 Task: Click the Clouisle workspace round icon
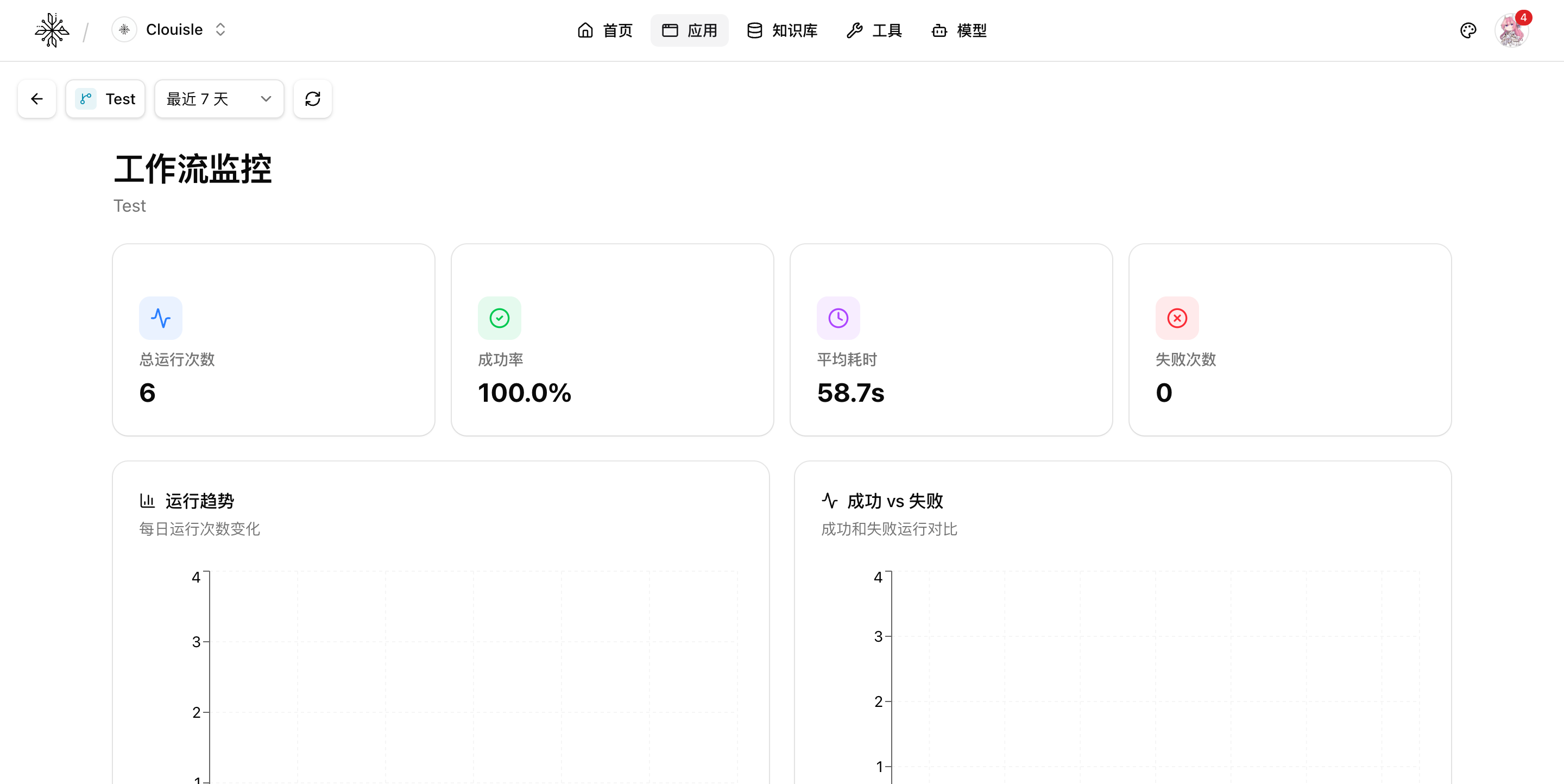(x=124, y=30)
